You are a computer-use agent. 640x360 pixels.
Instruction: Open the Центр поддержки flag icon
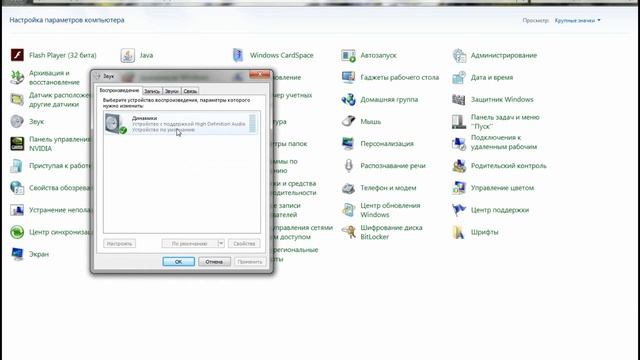coord(459,210)
